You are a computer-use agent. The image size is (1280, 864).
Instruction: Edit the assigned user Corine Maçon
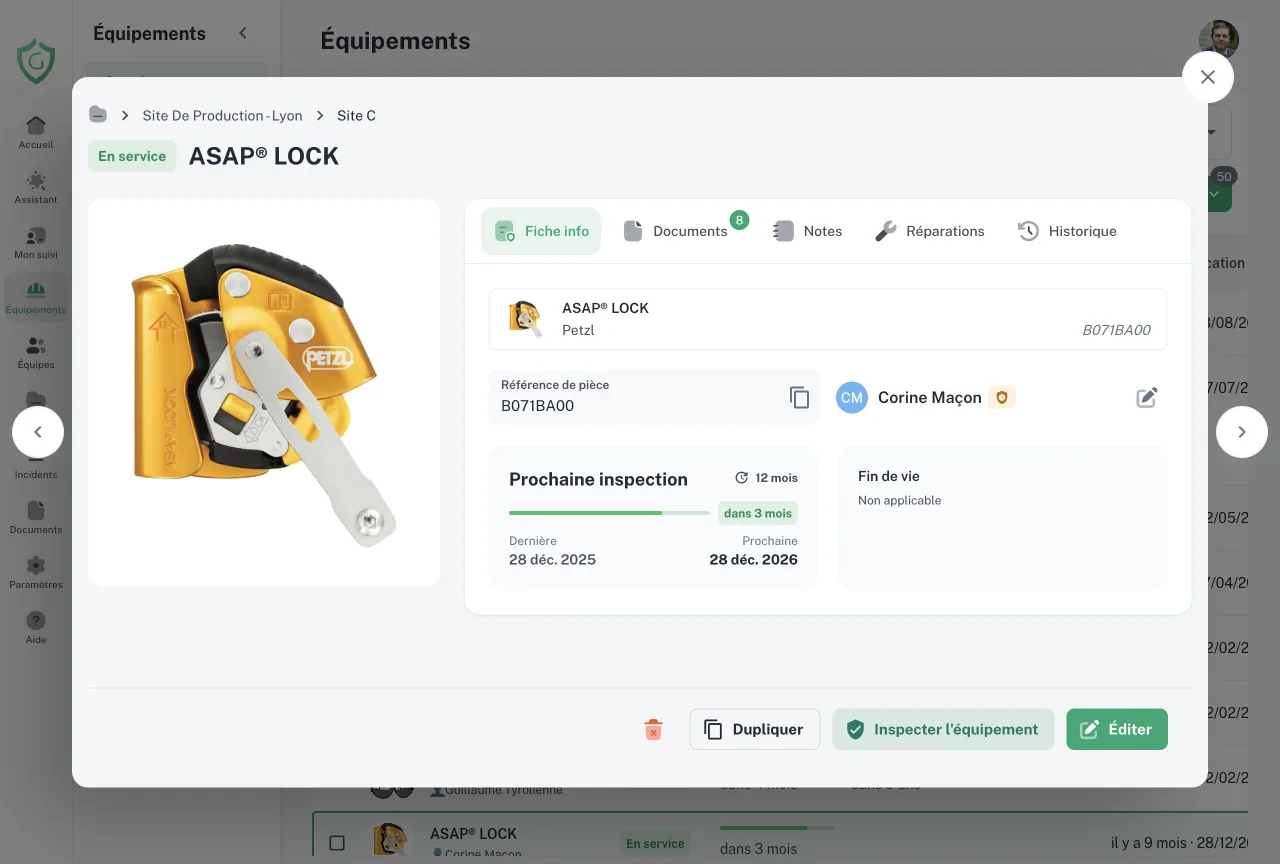[1147, 397]
